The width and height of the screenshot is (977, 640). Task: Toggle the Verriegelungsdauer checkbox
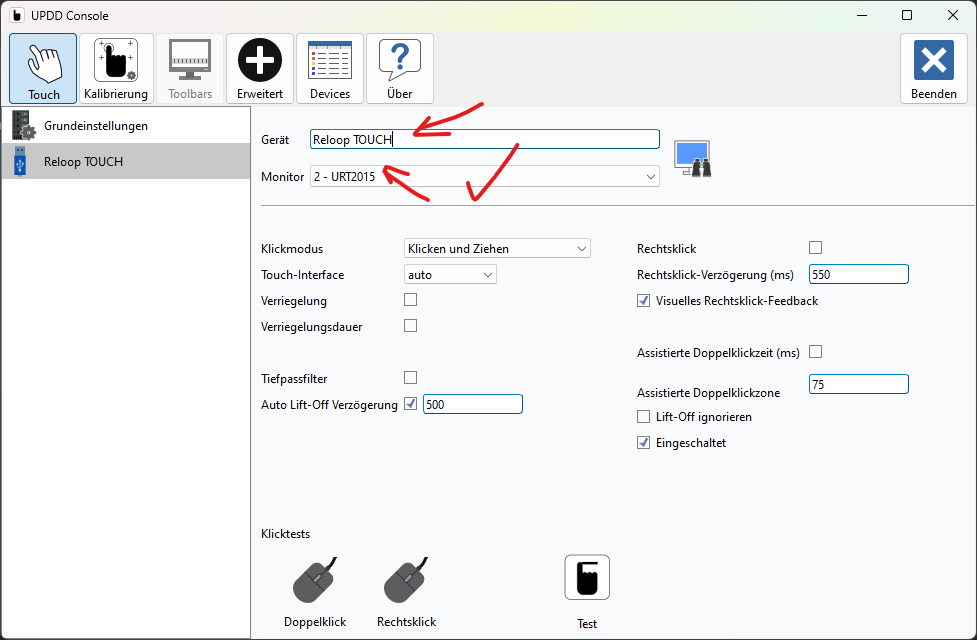(411, 326)
